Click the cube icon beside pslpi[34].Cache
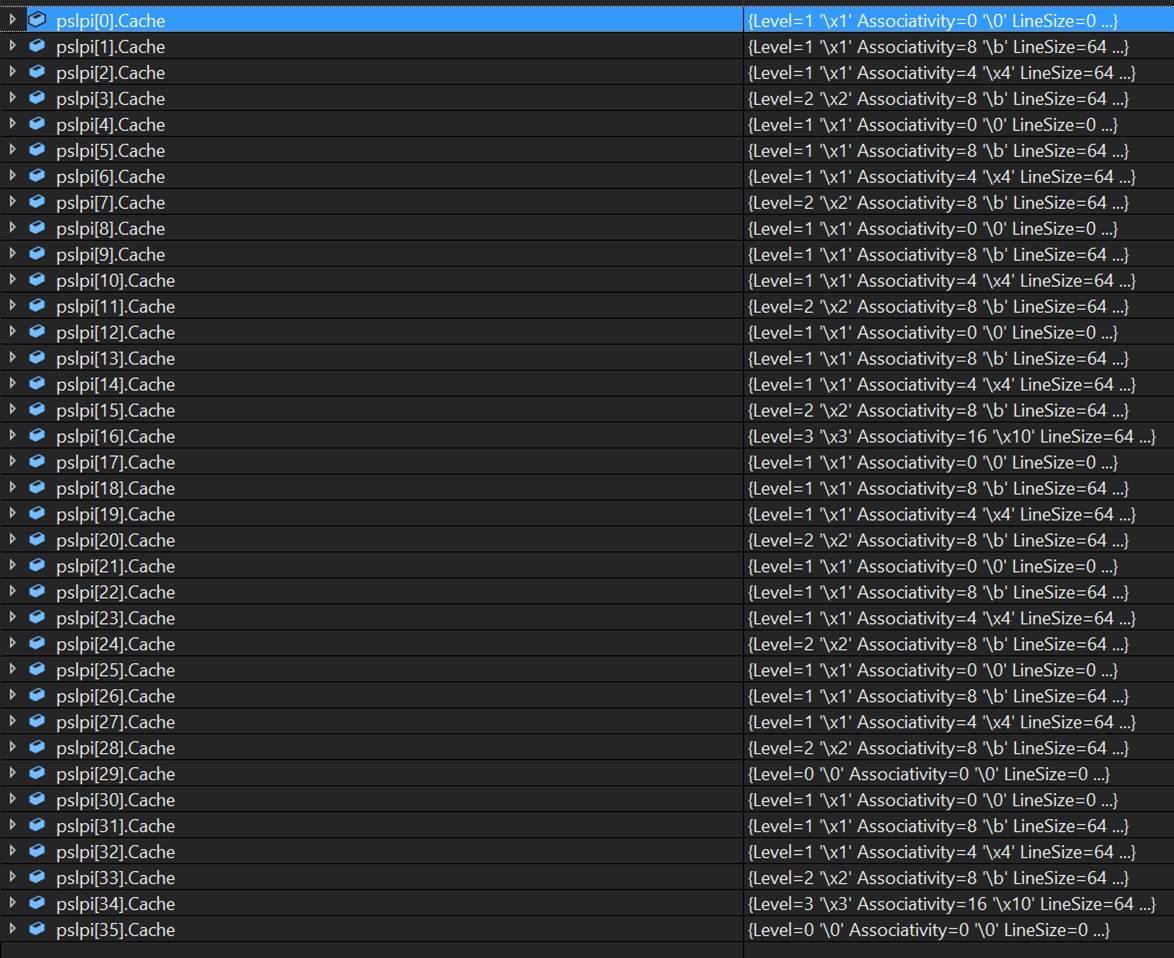Screen dimensions: 1174x958 click(x=38, y=904)
